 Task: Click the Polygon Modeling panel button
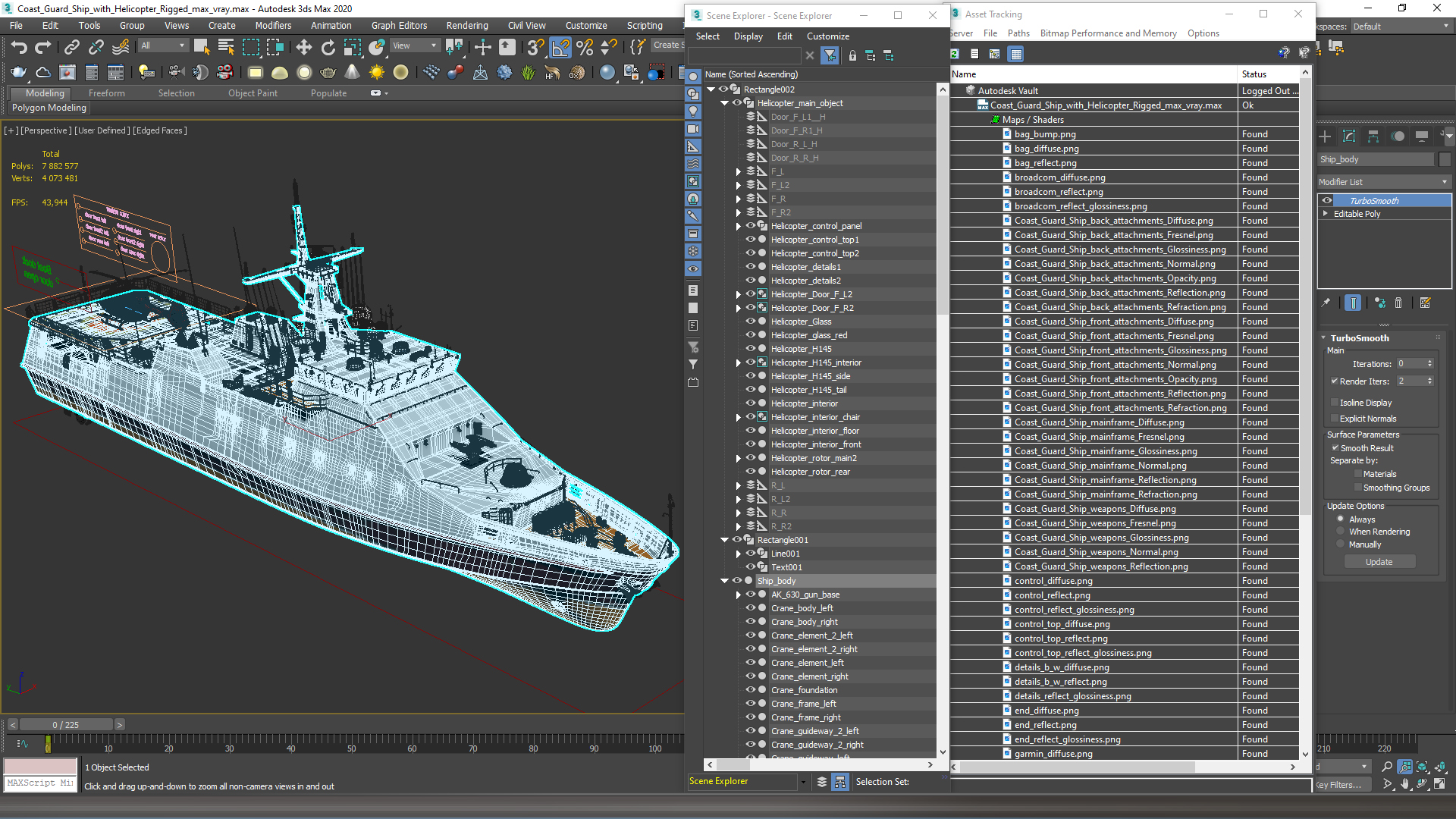coord(49,108)
